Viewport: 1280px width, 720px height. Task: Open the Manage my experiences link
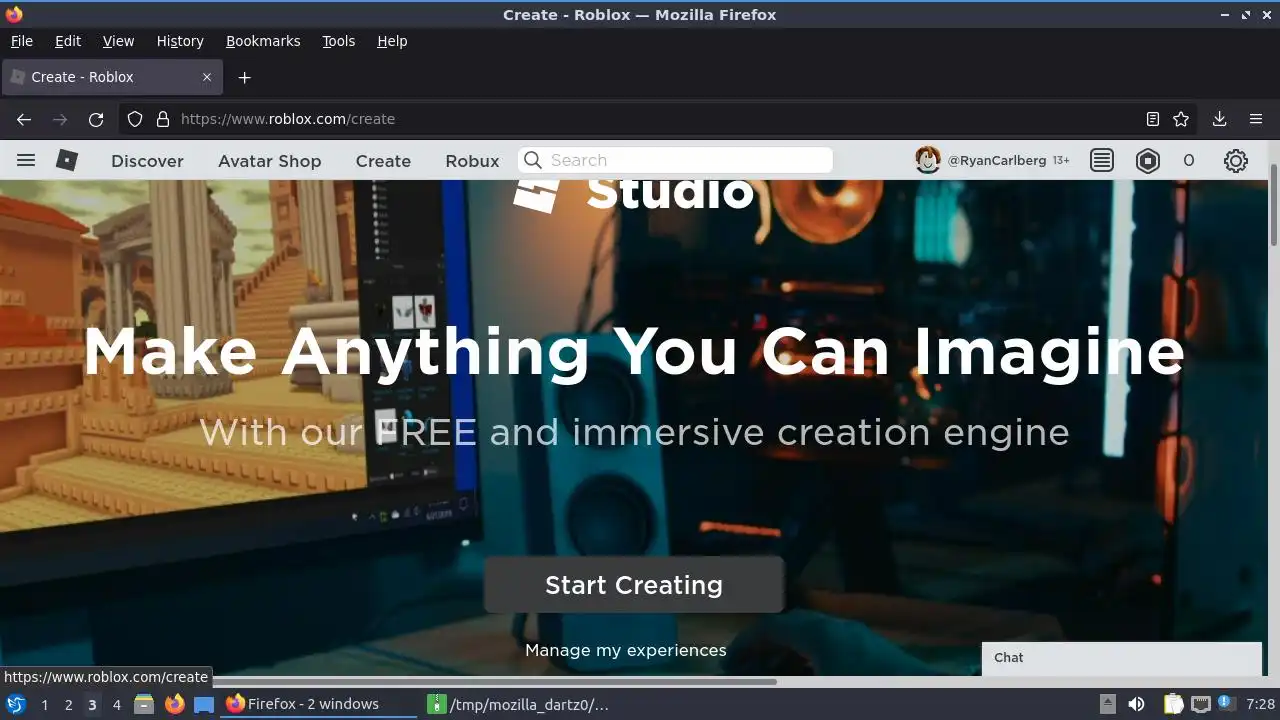pyautogui.click(x=626, y=650)
